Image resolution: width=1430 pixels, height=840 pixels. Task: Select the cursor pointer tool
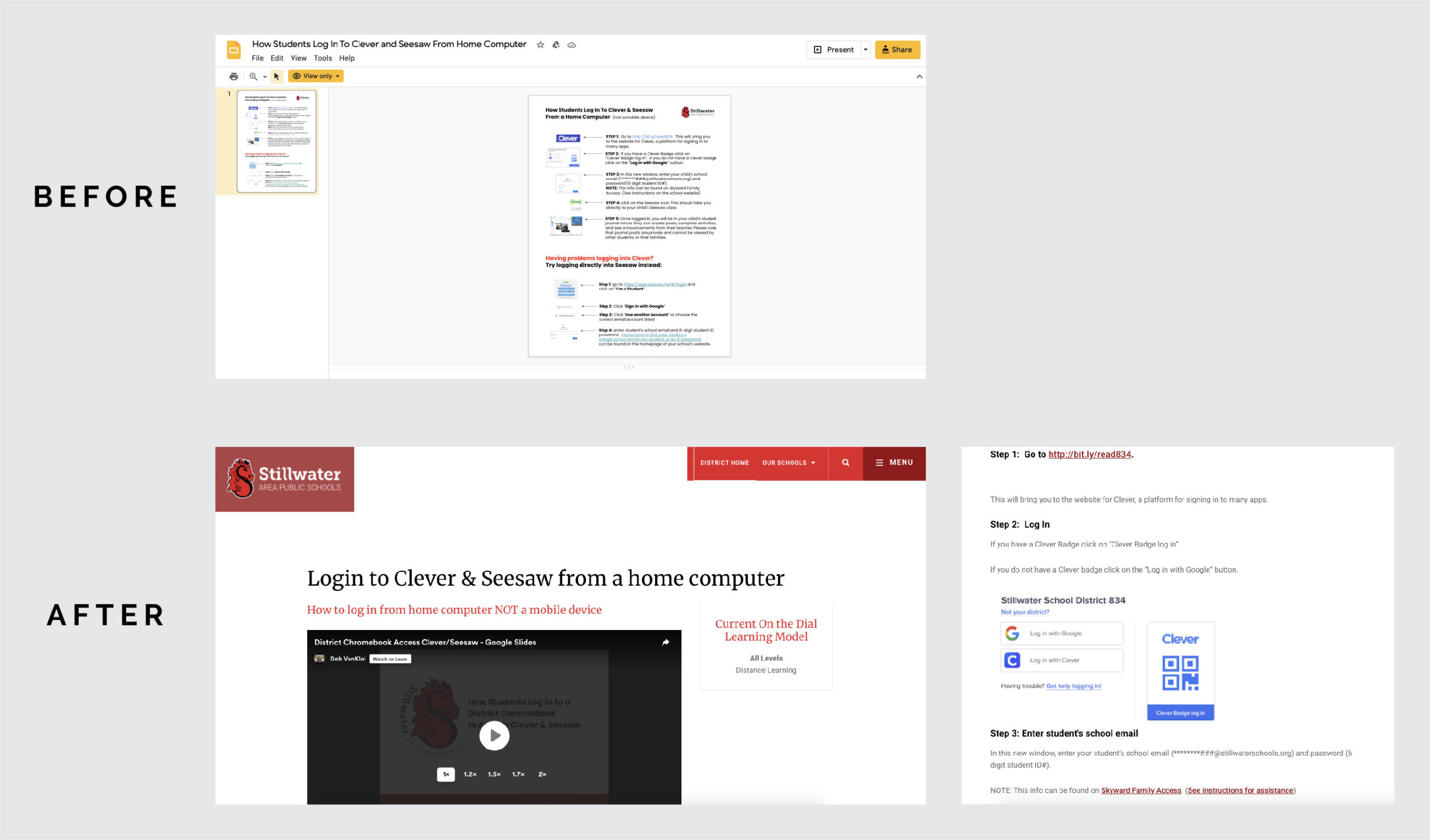[277, 76]
